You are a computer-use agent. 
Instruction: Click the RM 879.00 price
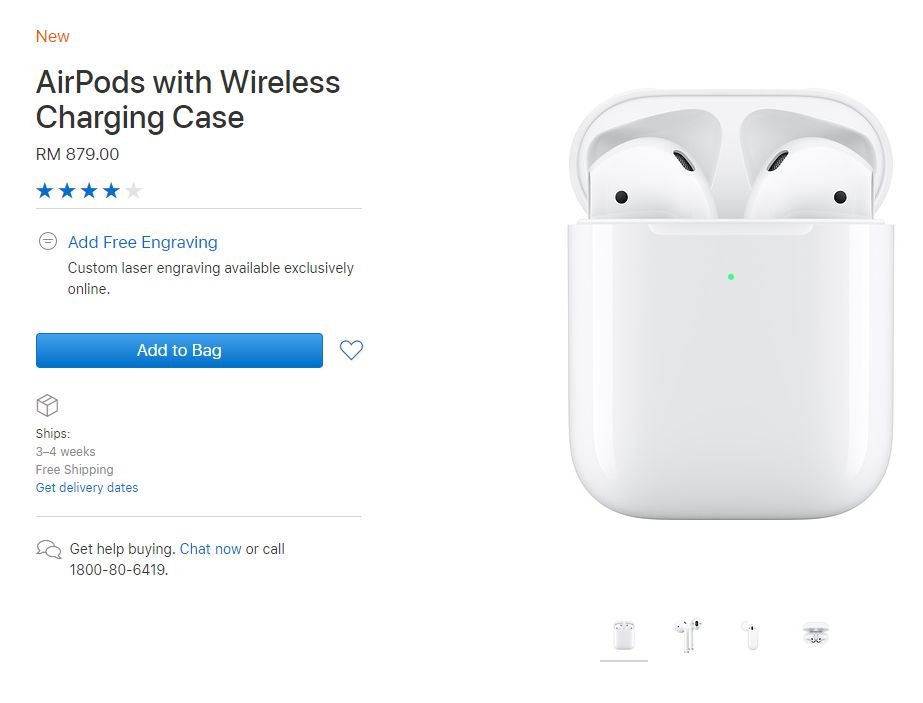(x=77, y=154)
